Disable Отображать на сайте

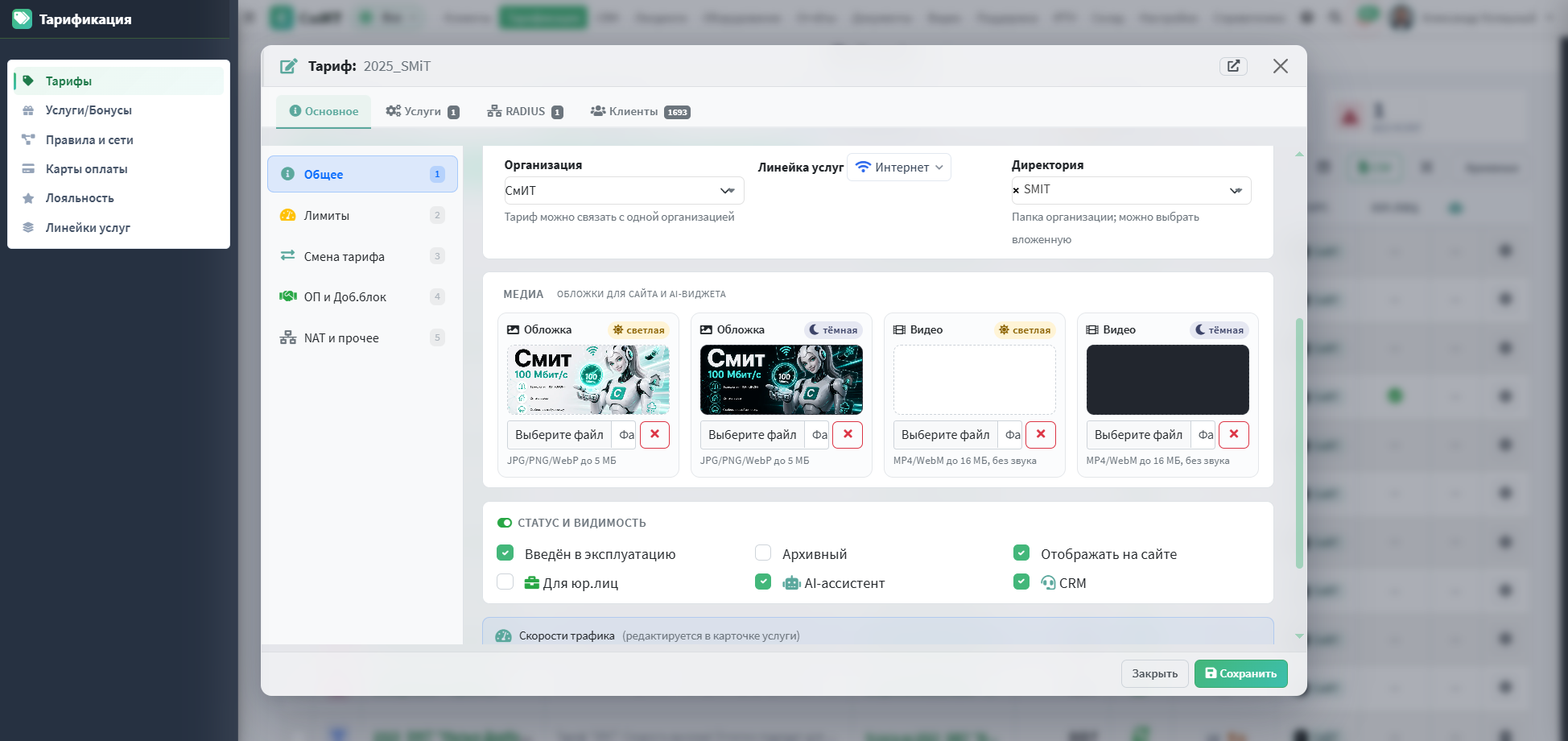1021,553
